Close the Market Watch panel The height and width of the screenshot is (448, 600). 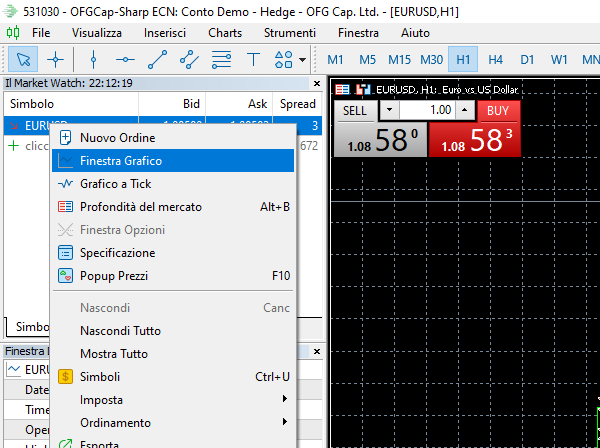[317, 83]
